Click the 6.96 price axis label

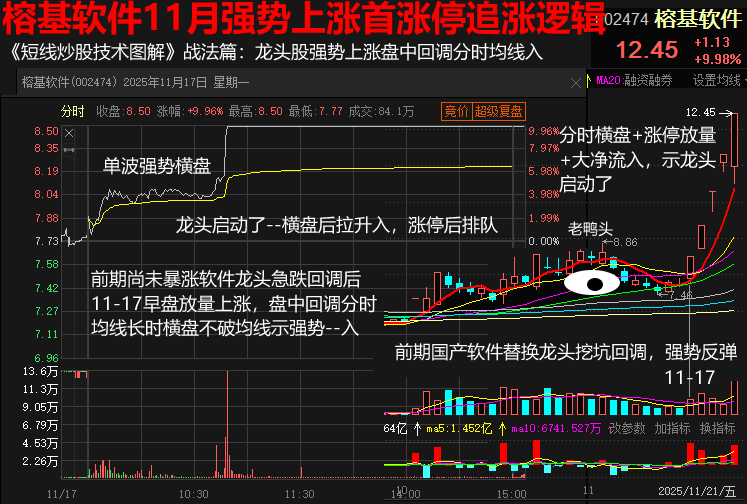coord(46,358)
